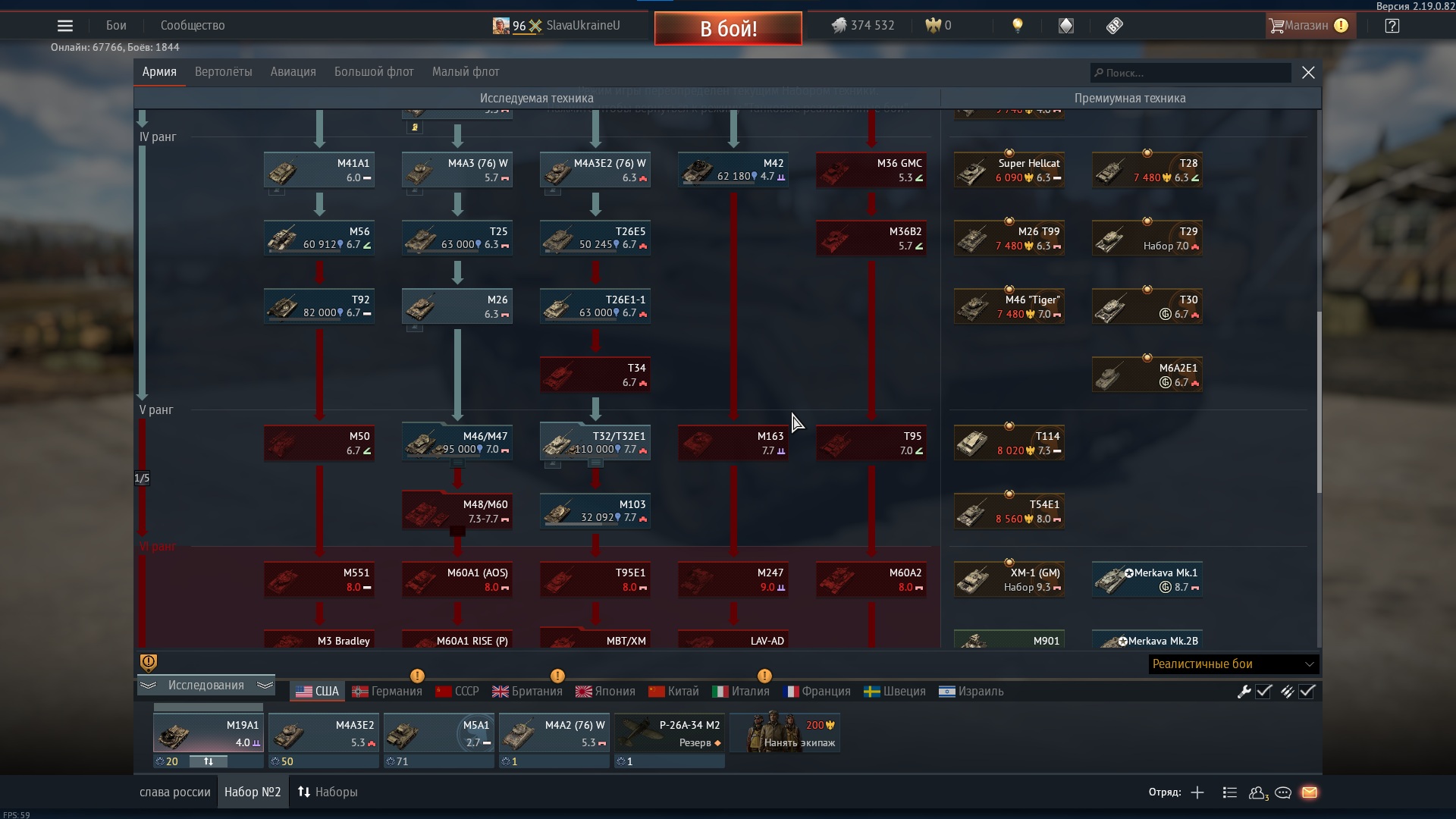Click the research tree vertical scrollbar
The image size is (1456, 819).
(x=1319, y=402)
